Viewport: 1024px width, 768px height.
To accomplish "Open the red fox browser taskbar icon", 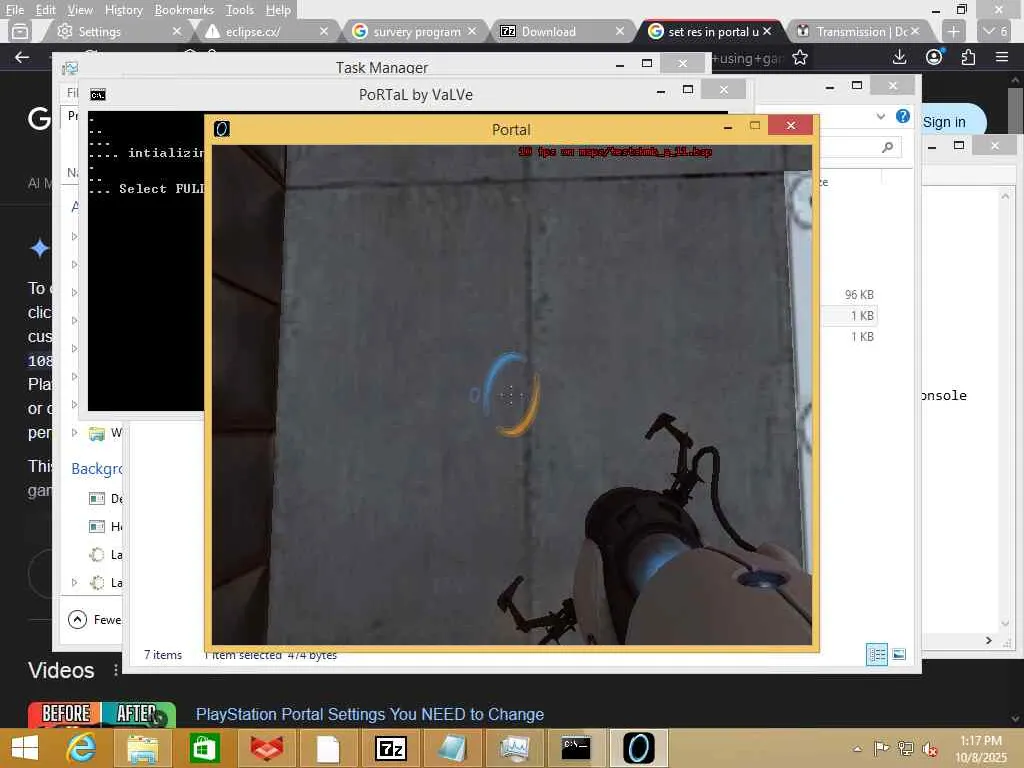I will click(266, 748).
